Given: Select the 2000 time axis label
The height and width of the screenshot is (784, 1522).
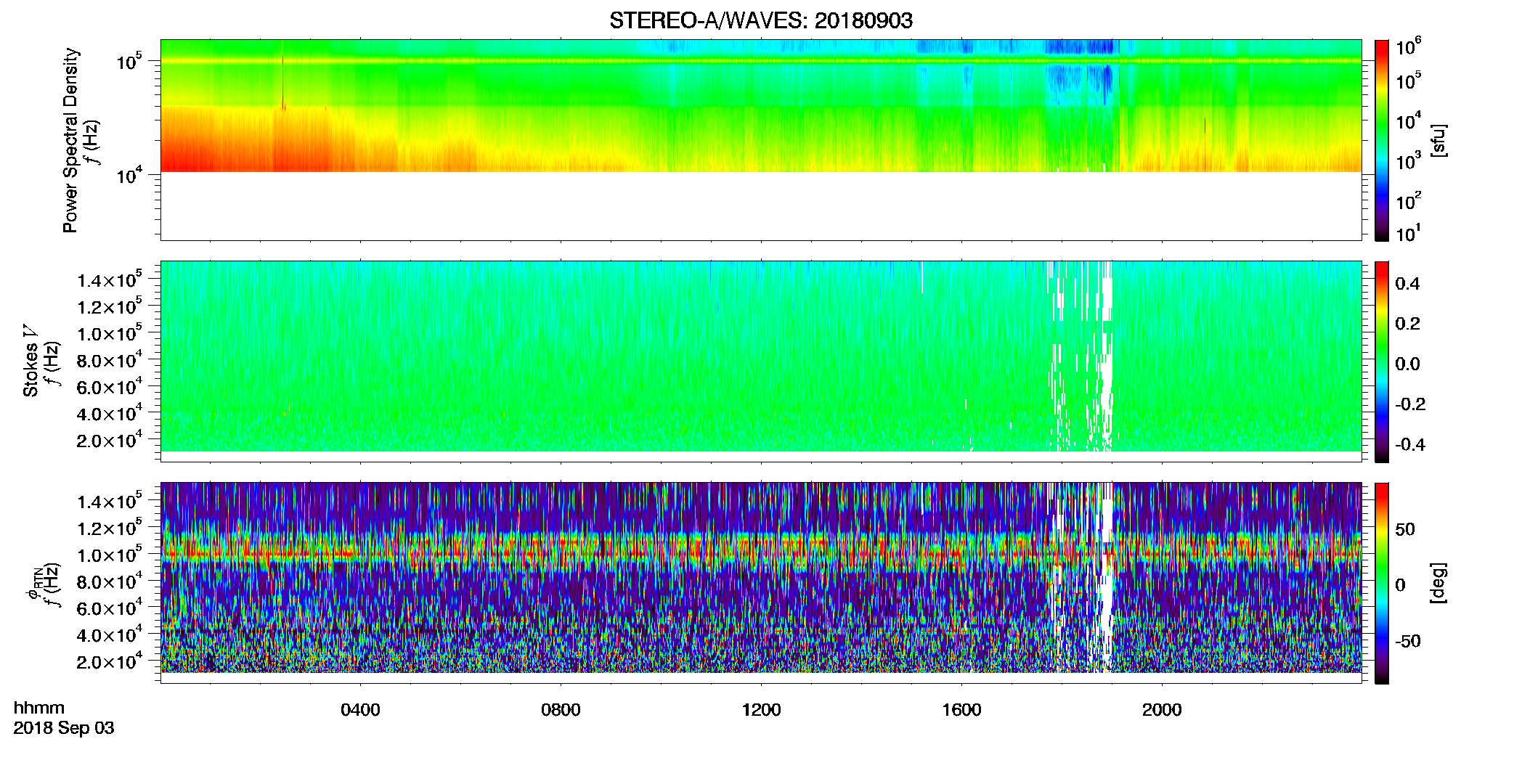Looking at the screenshot, I should (1162, 710).
